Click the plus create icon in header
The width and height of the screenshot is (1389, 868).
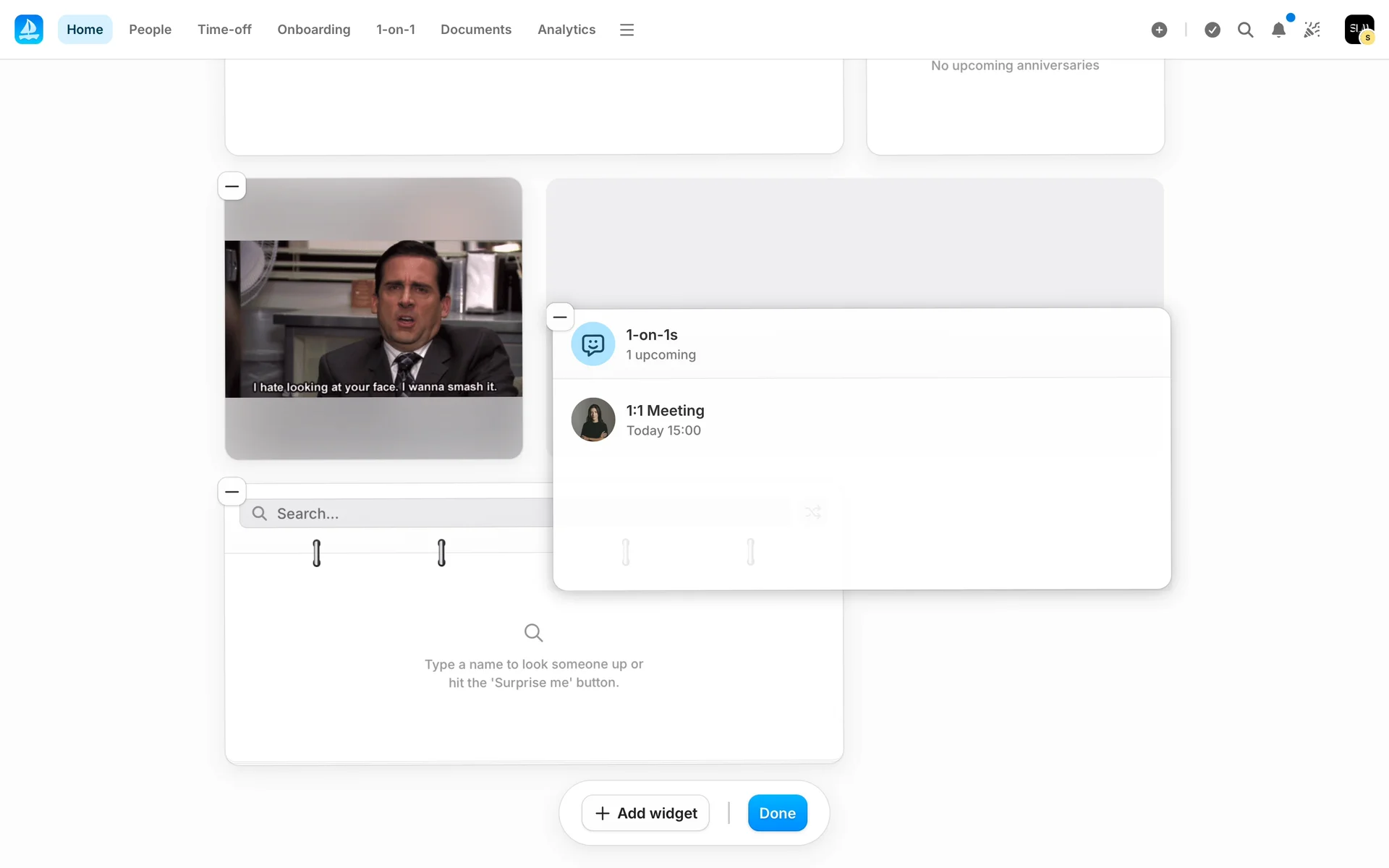tap(1159, 30)
